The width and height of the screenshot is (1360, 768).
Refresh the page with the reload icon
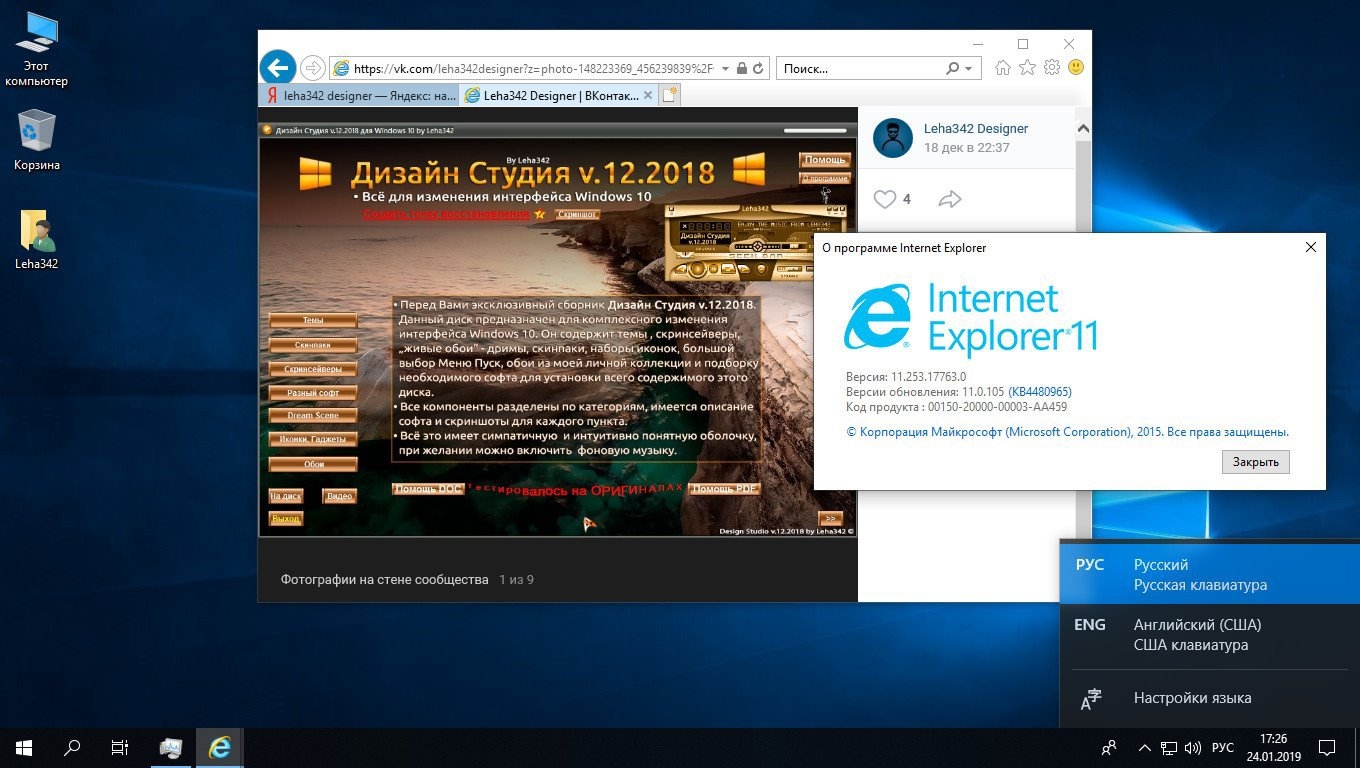[x=758, y=69]
